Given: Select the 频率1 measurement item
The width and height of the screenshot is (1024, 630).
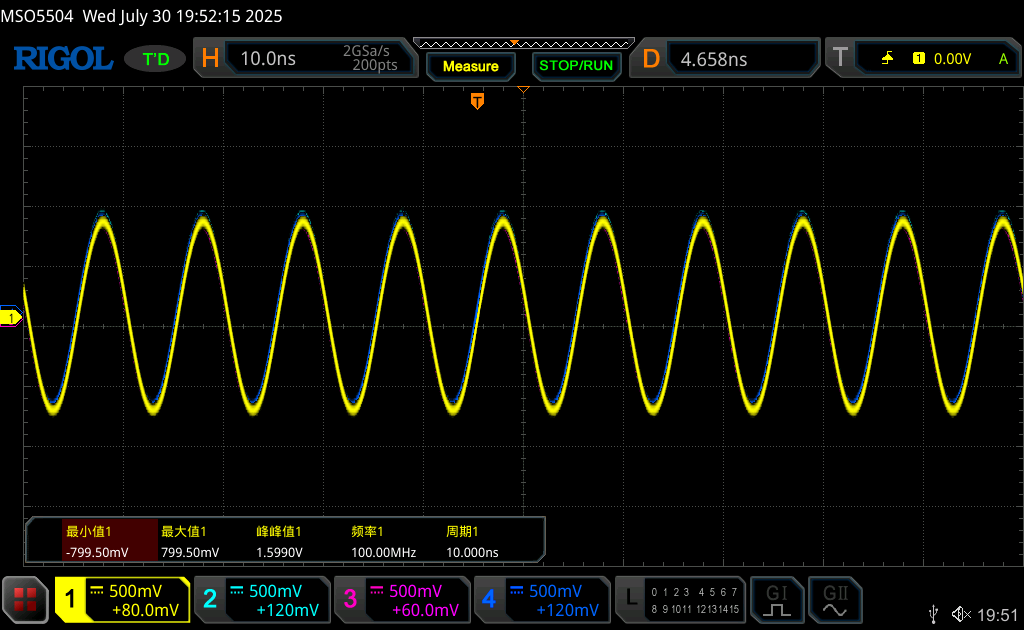Looking at the screenshot, I should tap(367, 531).
